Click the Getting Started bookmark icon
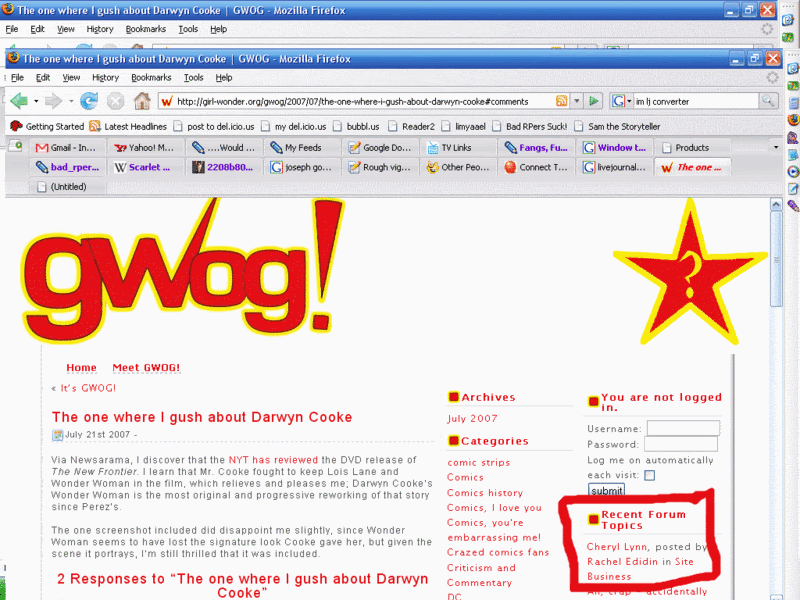 (16, 126)
